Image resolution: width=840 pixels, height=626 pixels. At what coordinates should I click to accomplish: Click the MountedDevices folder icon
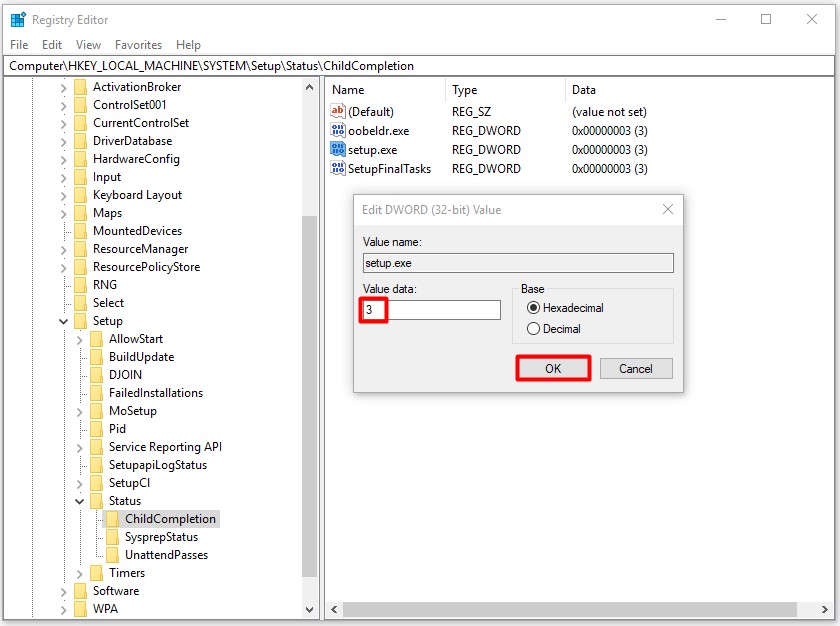click(80, 231)
